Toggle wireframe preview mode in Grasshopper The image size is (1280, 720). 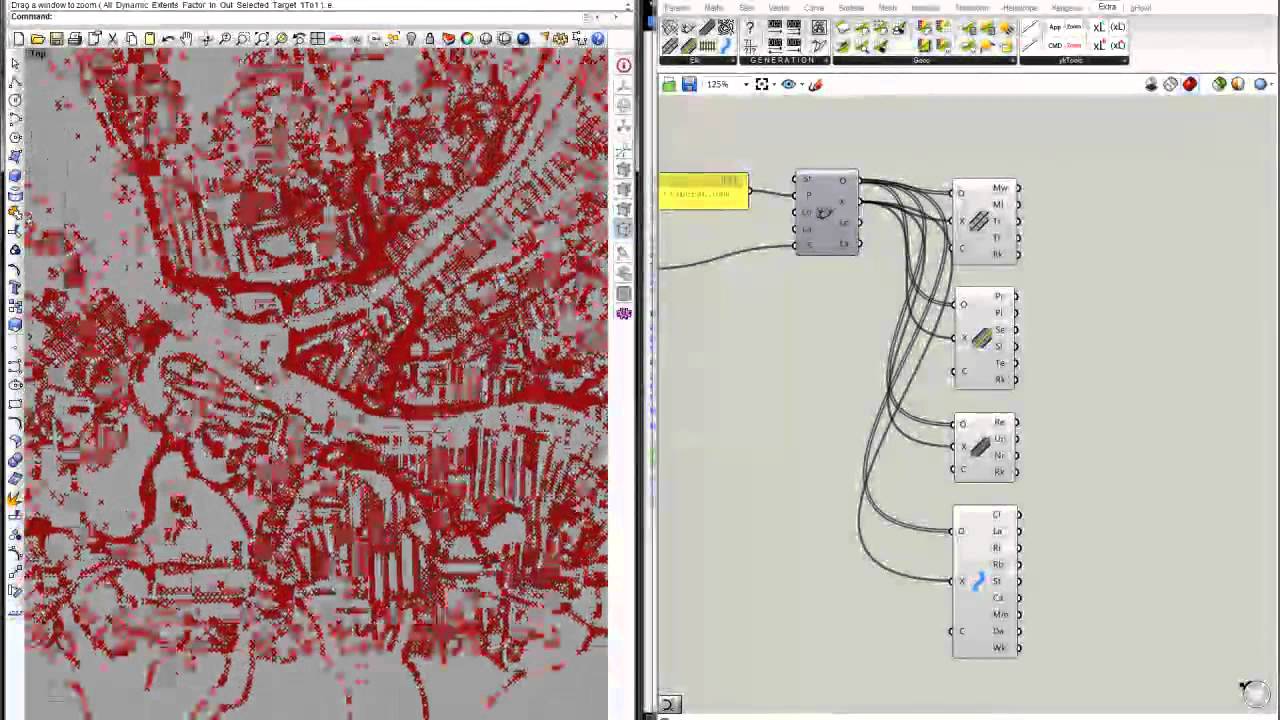click(1170, 85)
